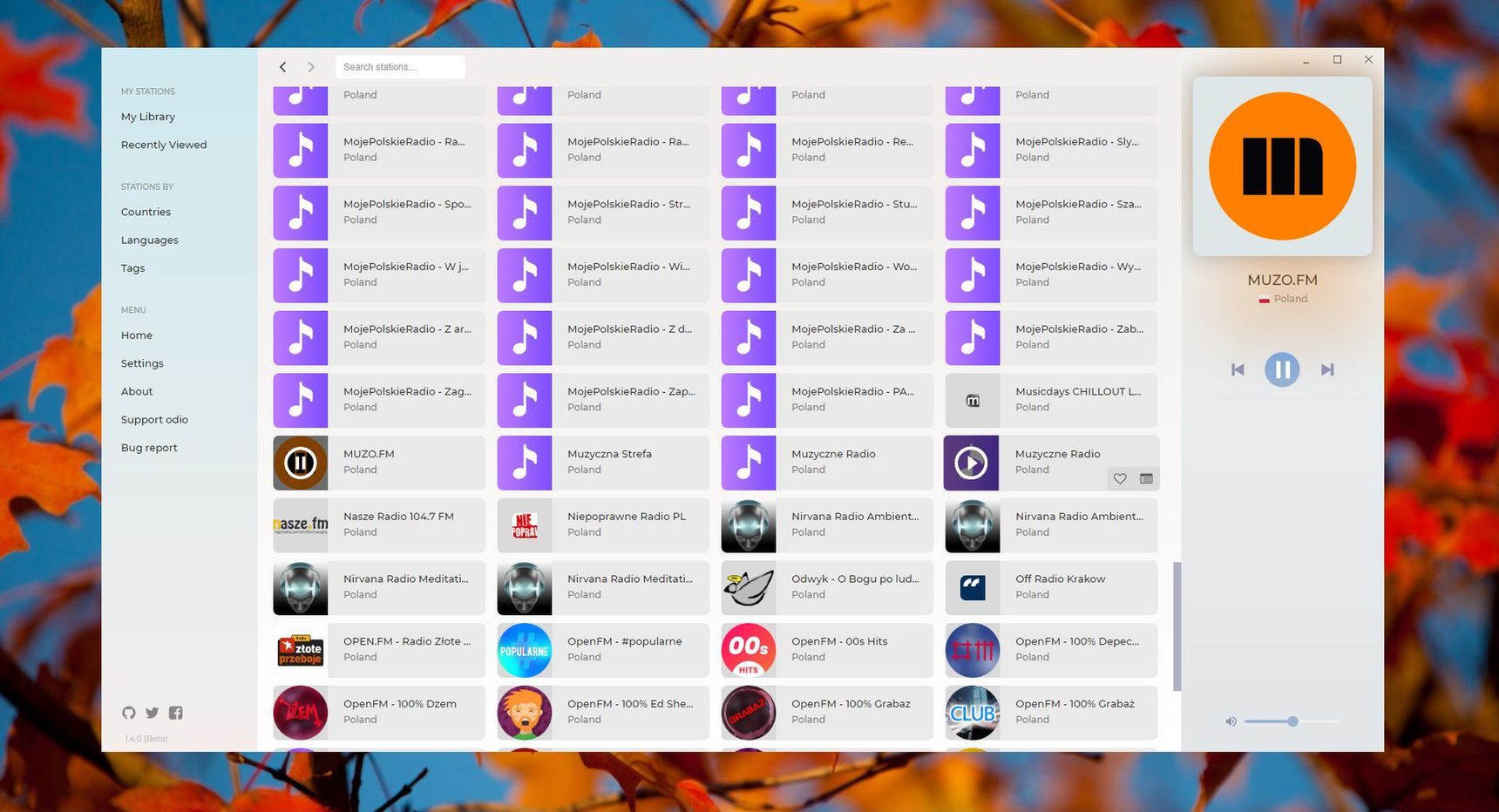
Task: Click OPEN.FM Radio Złote Przeboje logo
Action: point(301,651)
